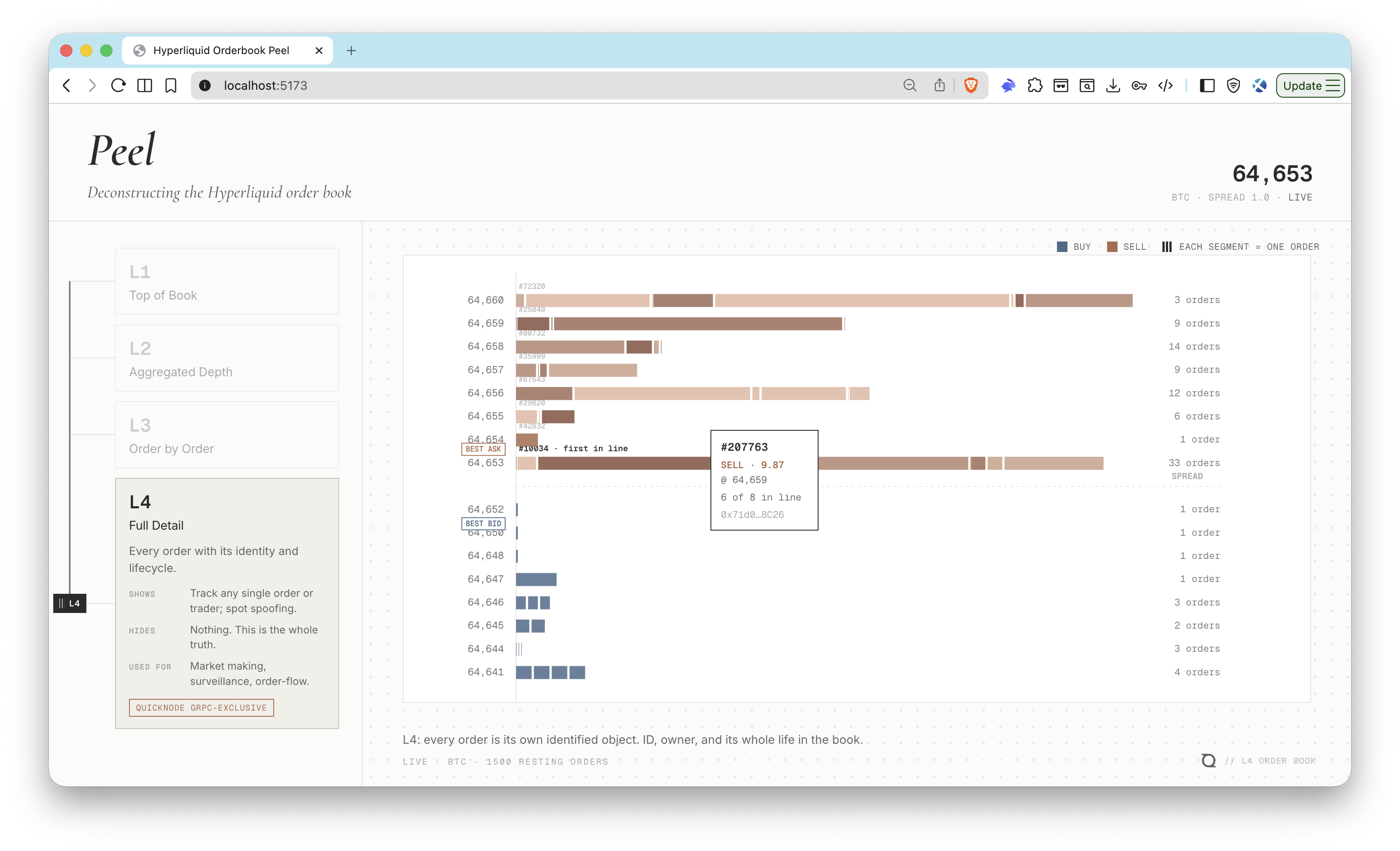Image resolution: width=1400 pixels, height=851 pixels.
Task: Click the browser forward arrow
Action: pos(92,85)
